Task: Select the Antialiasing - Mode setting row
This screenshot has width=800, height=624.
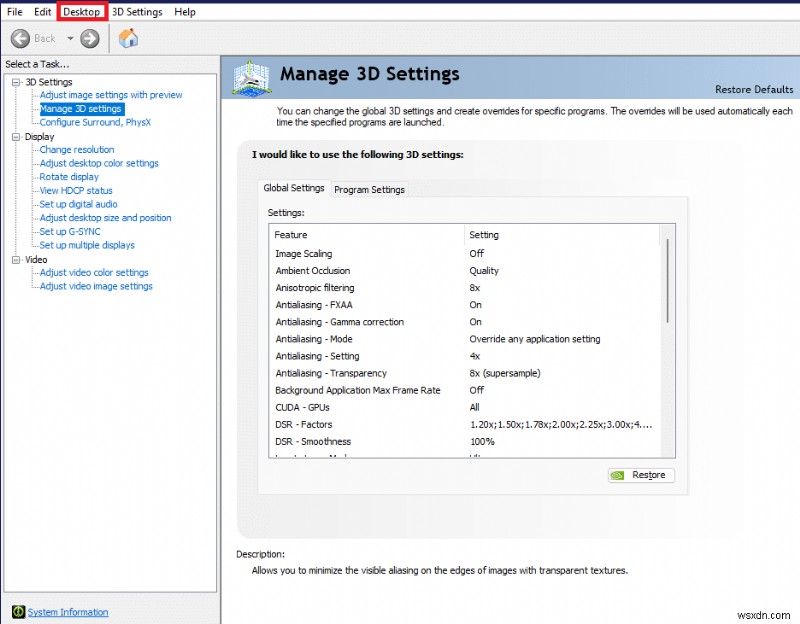Action: 314,339
